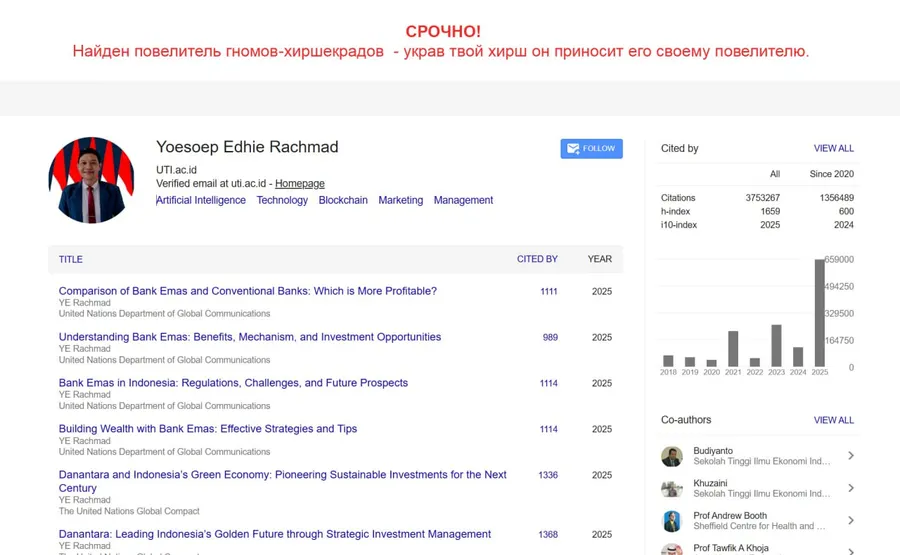This screenshot has height=555, width=900.
Task: Click citation count 1336
Action: point(548,475)
